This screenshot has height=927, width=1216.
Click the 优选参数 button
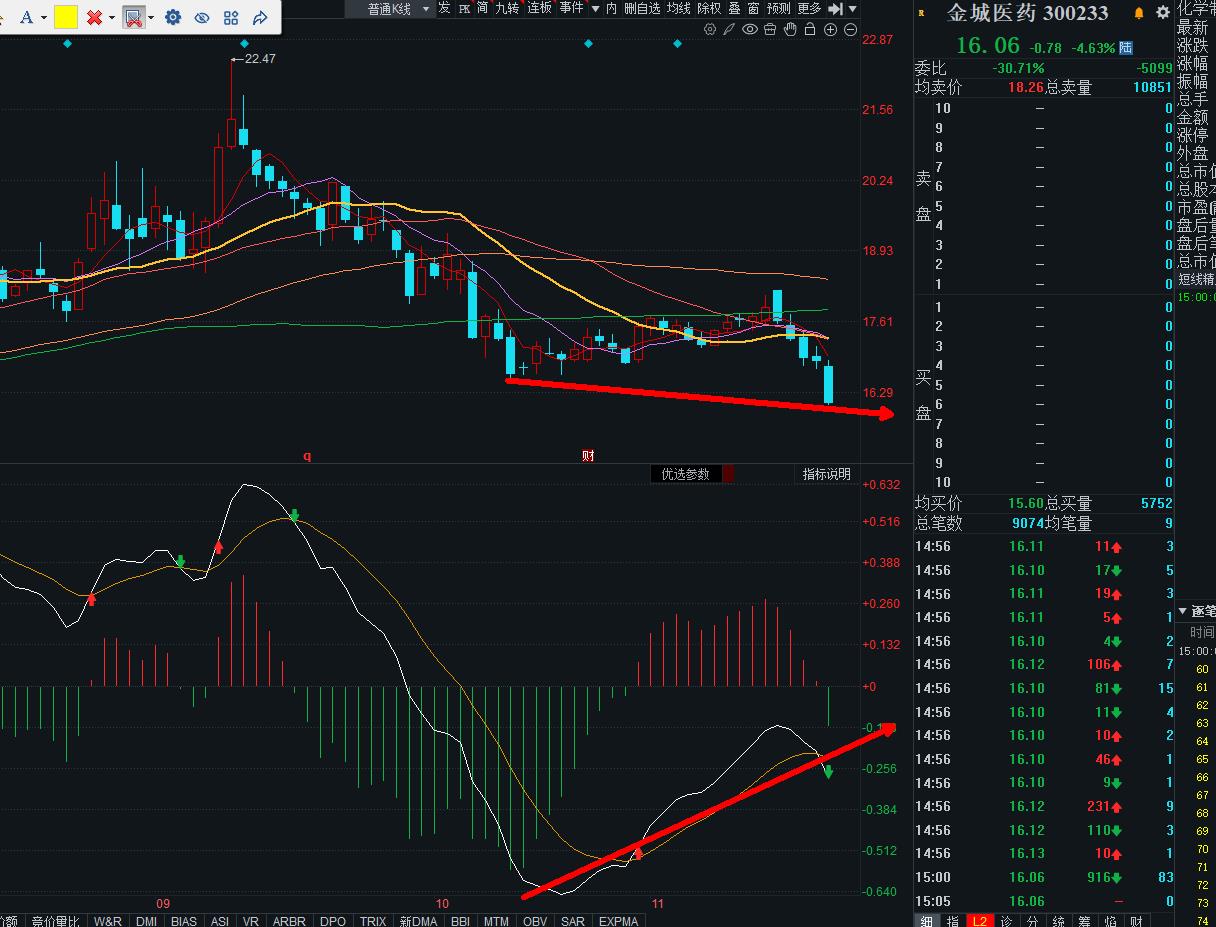point(686,474)
